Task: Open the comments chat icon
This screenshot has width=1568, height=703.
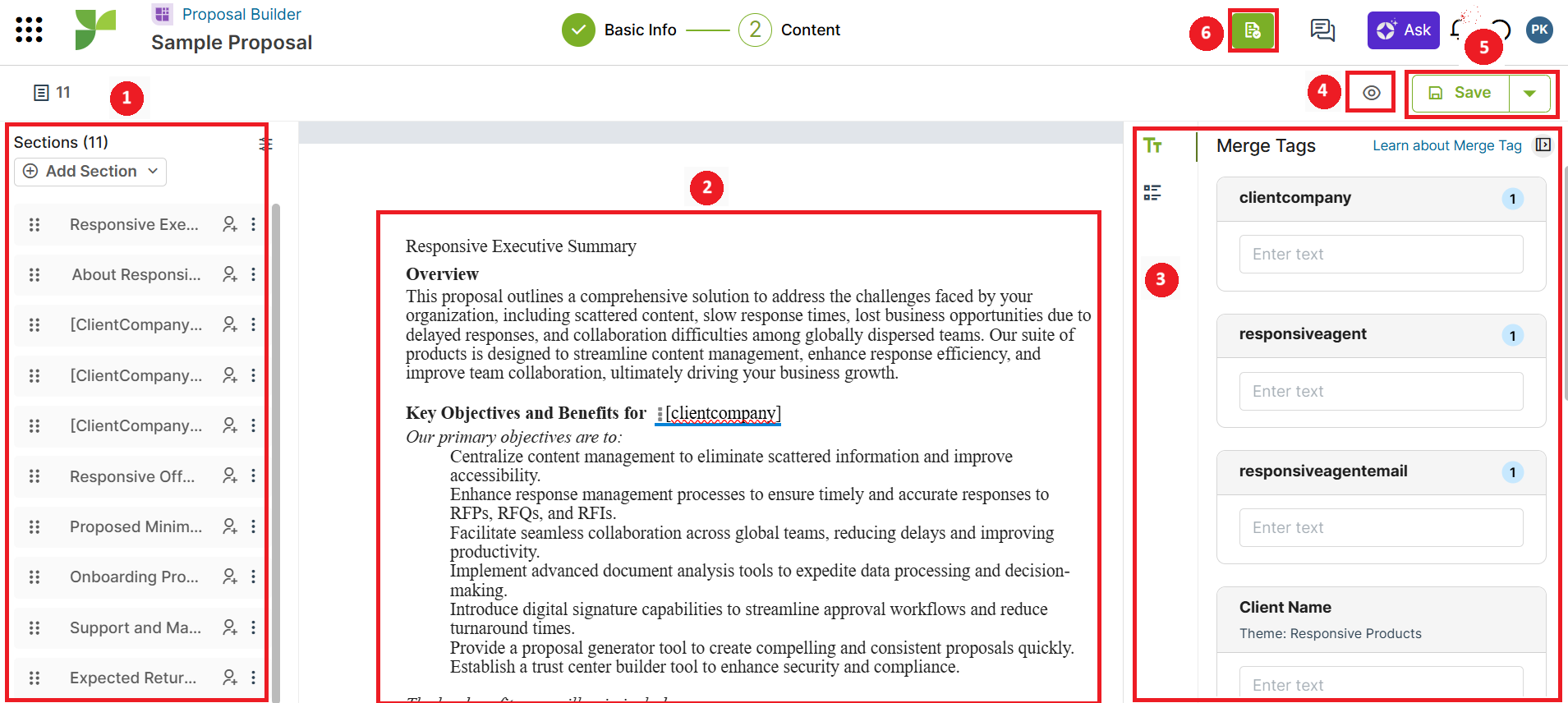Action: coord(1322,30)
